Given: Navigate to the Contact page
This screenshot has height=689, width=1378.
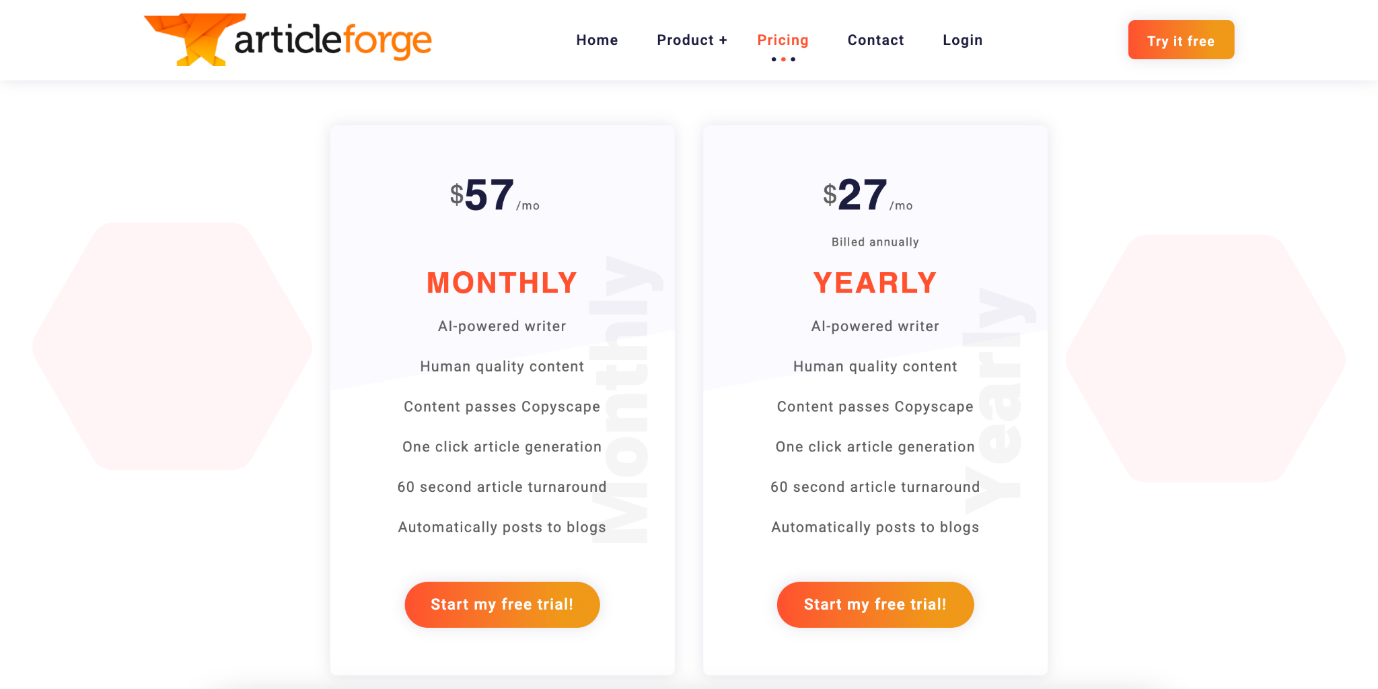Looking at the screenshot, I should [x=875, y=40].
